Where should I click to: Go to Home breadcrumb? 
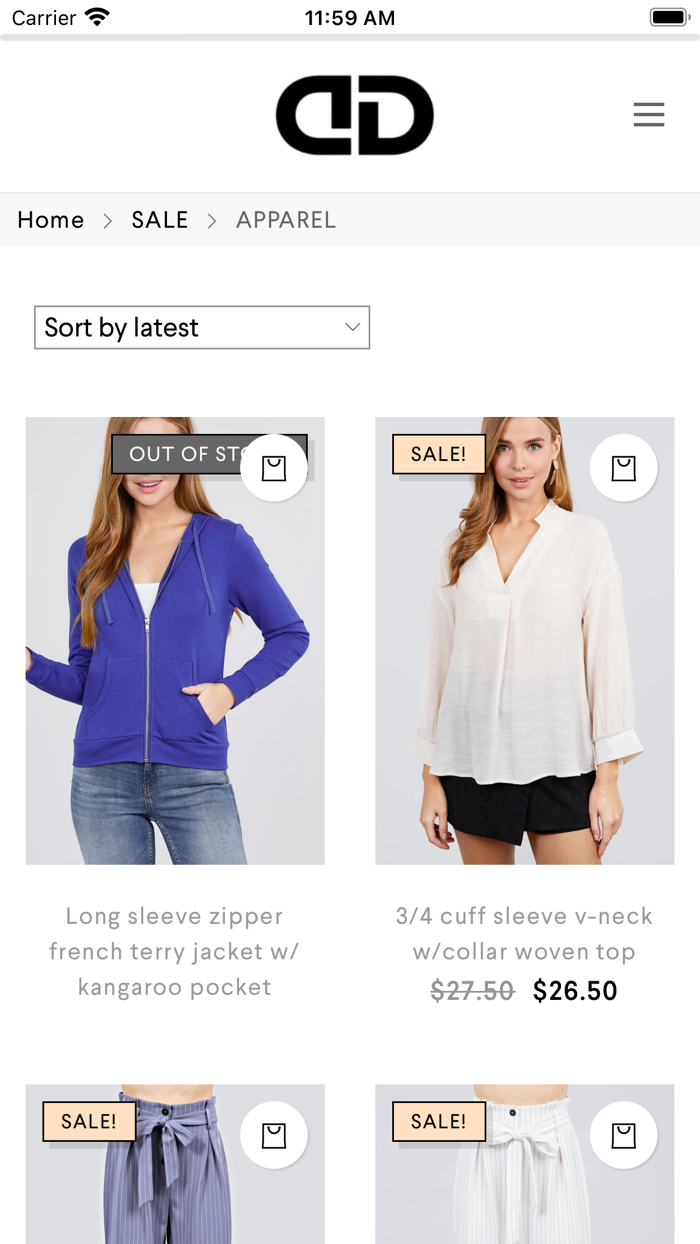pos(51,220)
